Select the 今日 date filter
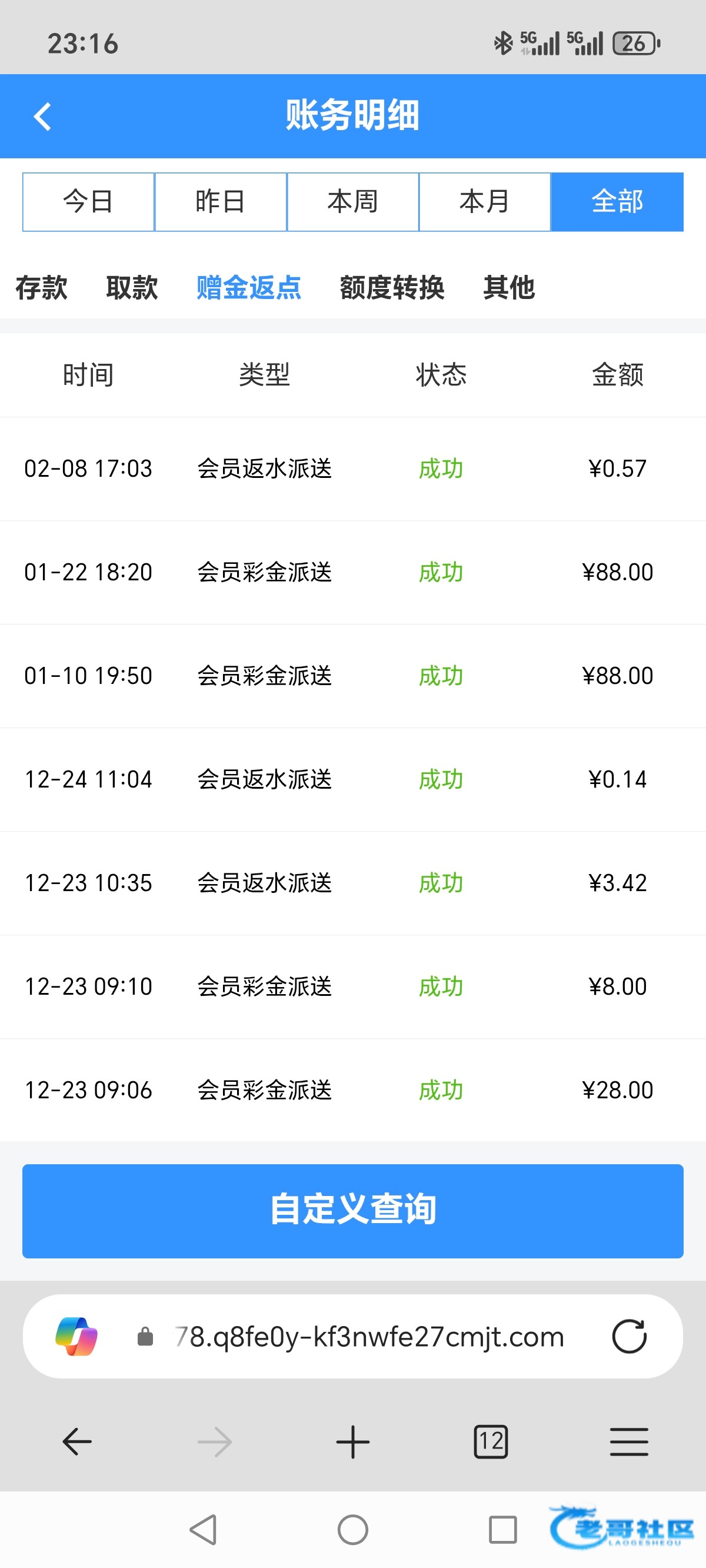 coord(88,202)
